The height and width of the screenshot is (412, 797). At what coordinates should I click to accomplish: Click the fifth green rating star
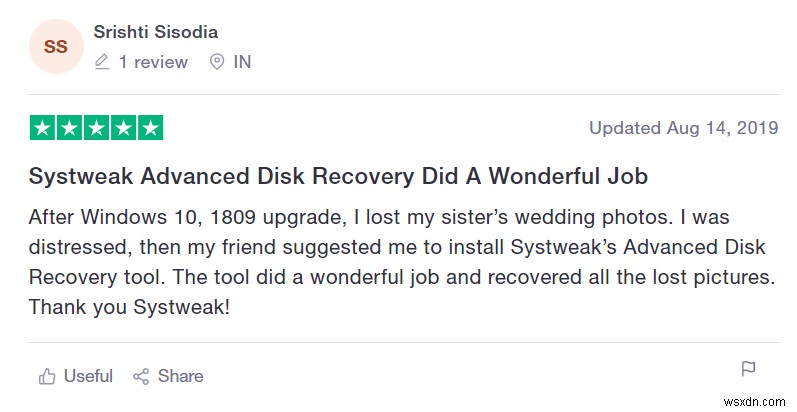click(x=150, y=128)
